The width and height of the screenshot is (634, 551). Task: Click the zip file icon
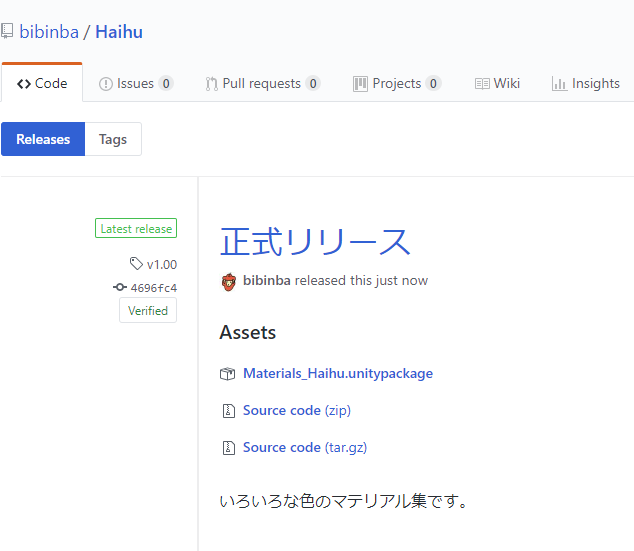tap(229, 411)
